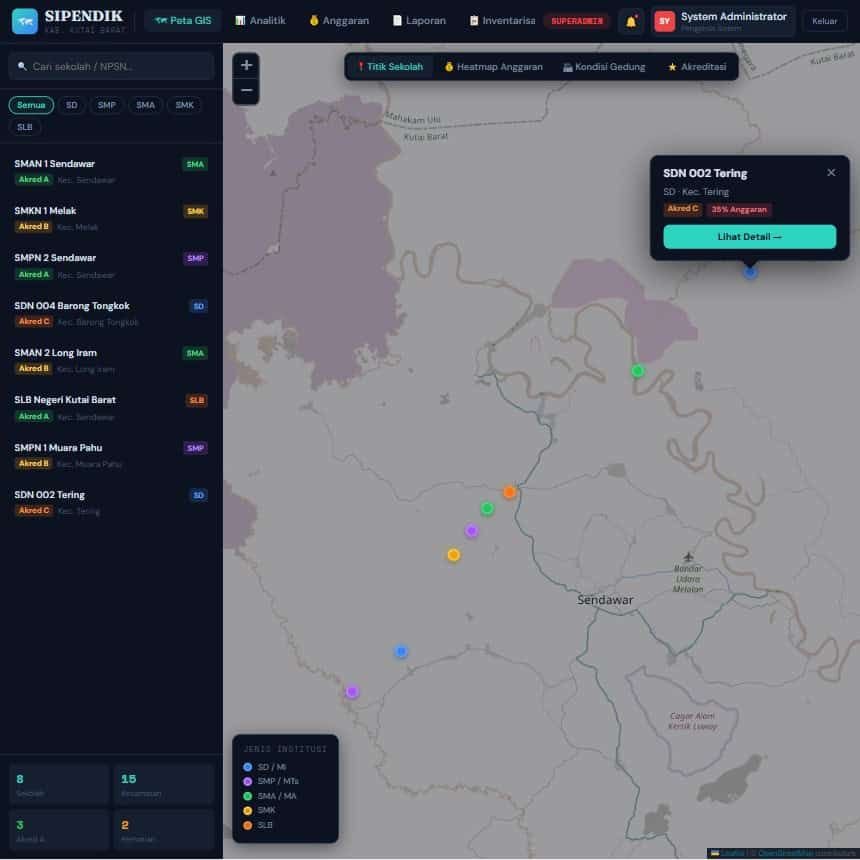Switch map layer to Akreditasi
The width and height of the screenshot is (860, 860).
pos(697,66)
